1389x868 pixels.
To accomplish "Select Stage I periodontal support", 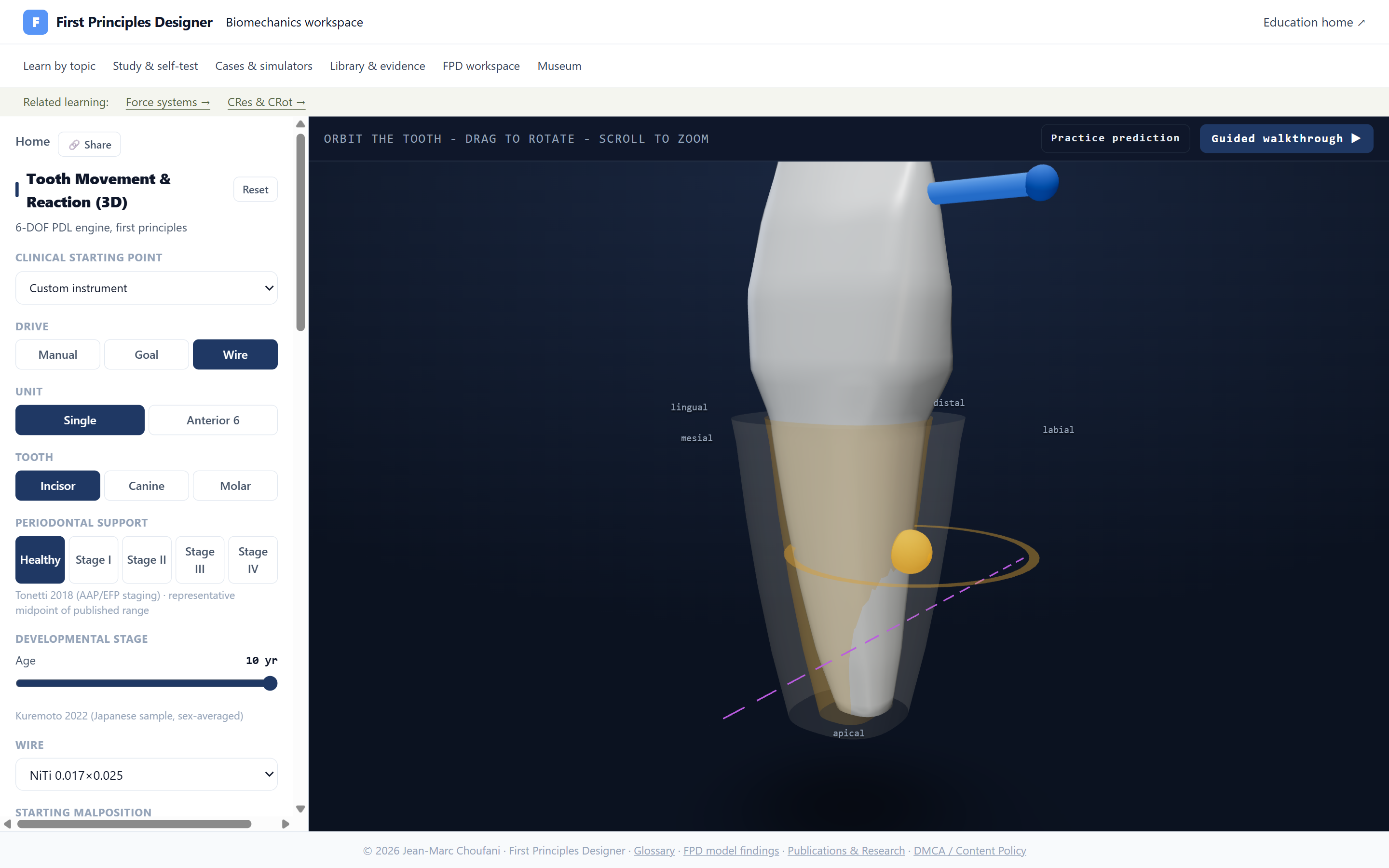I will tap(94, 560).
